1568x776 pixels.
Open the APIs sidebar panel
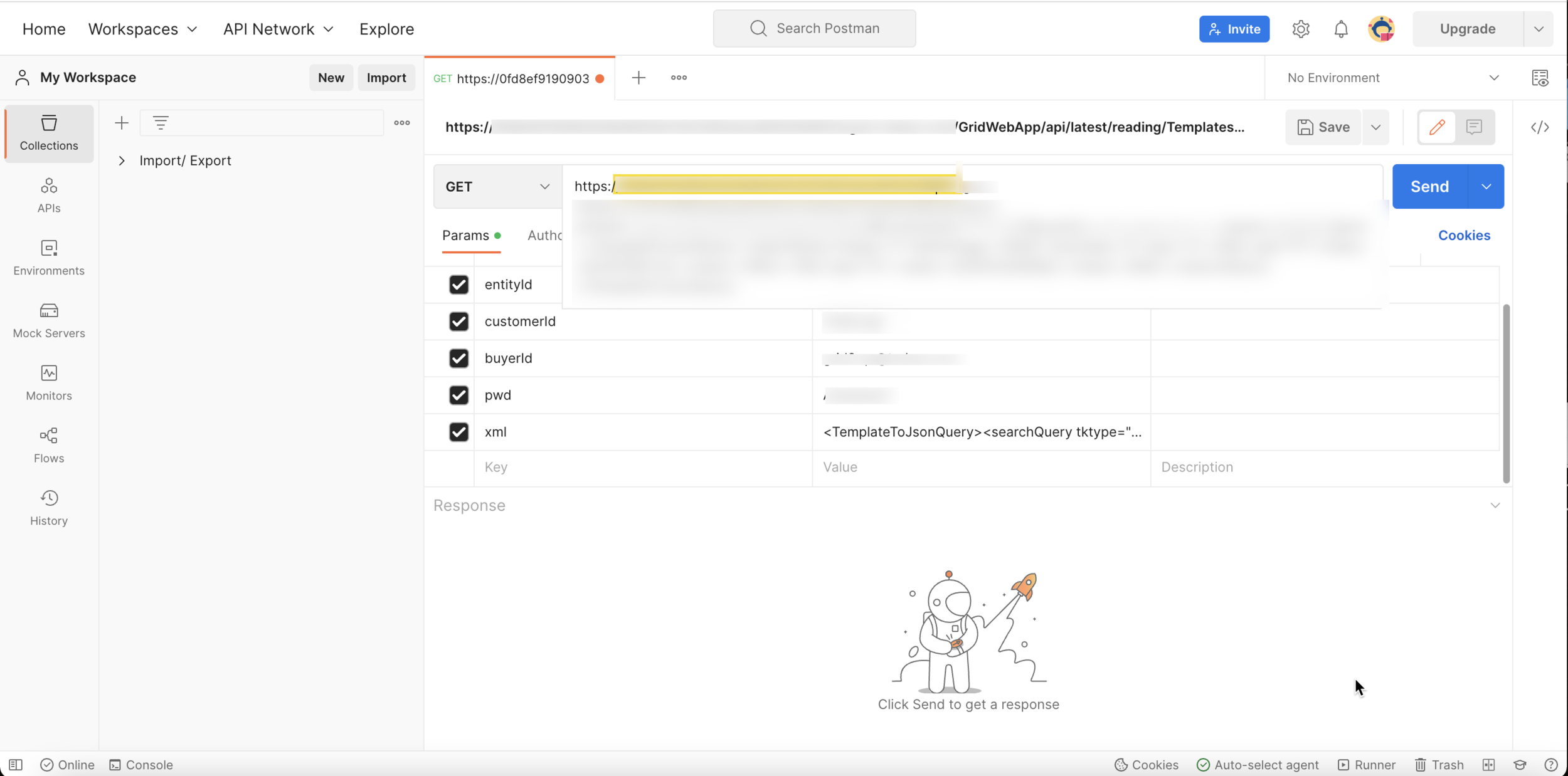[x=49, y=196]
